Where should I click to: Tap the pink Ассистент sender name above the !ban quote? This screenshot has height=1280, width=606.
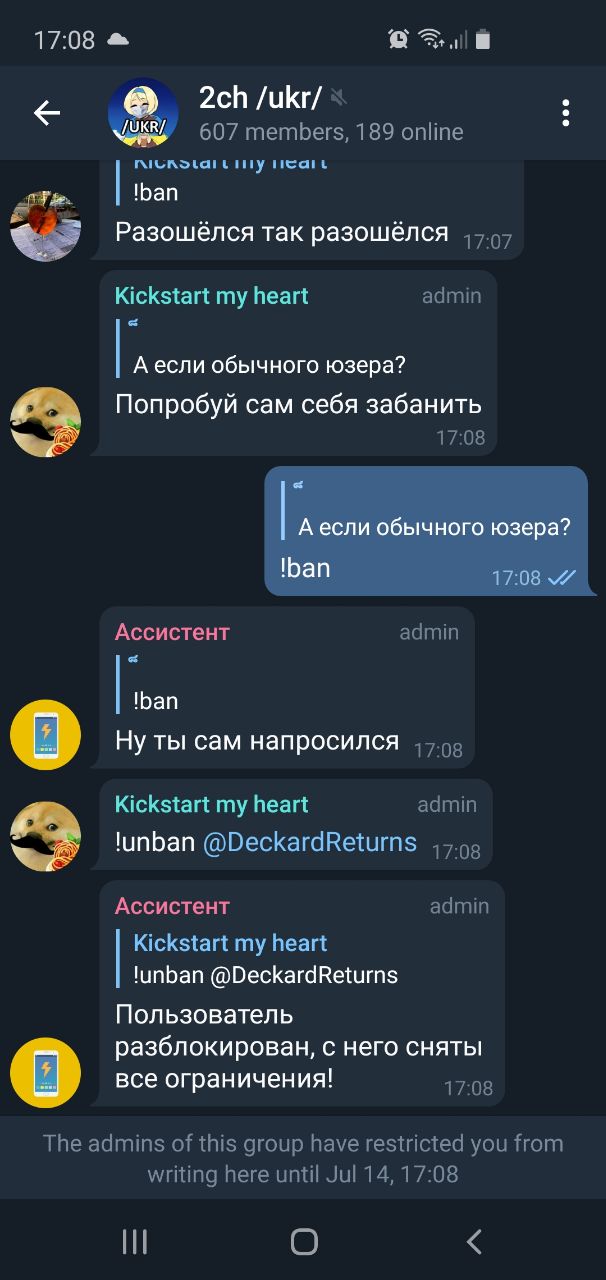click(172, 632)
